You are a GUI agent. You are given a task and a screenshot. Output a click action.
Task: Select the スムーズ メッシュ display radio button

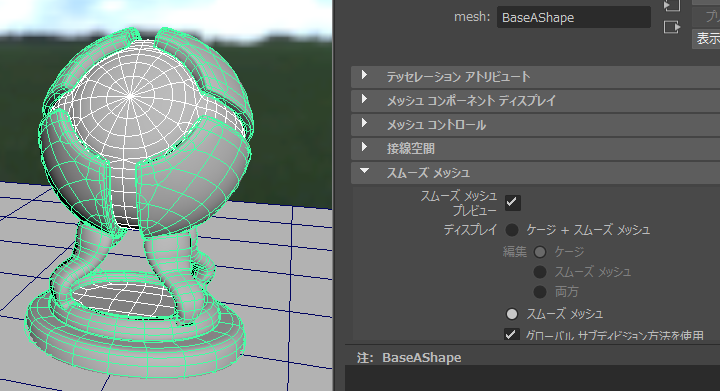click(x=512, y=314)
